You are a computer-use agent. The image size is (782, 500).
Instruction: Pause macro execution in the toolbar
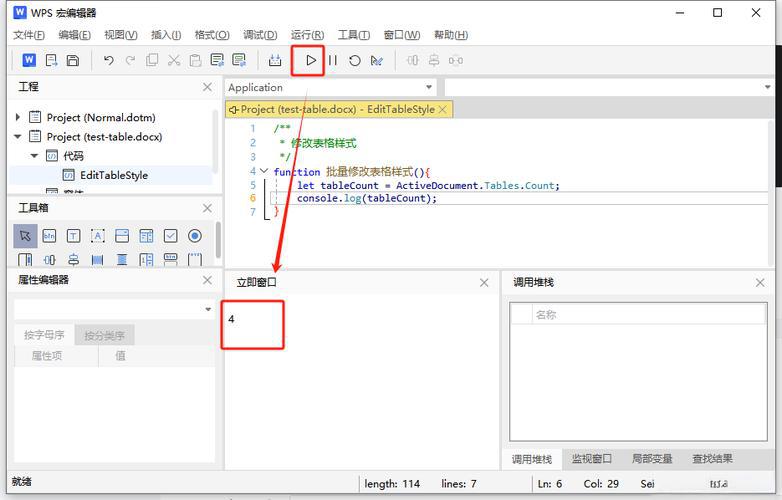click(333, 60)
